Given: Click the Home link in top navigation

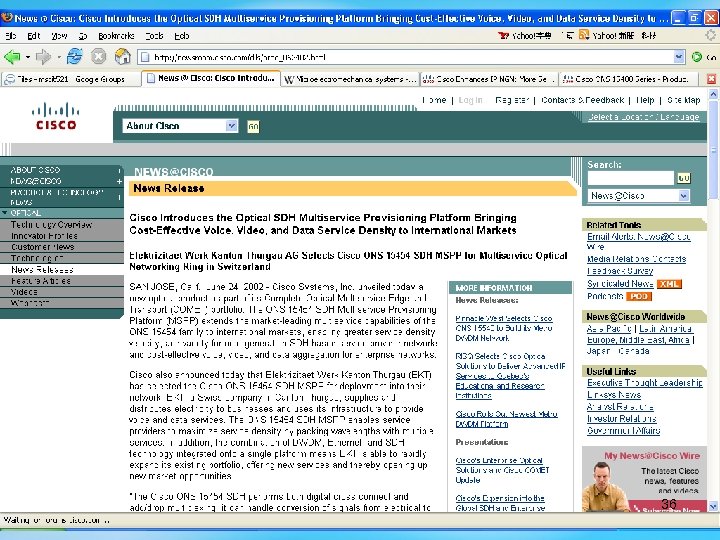Looking at the screenshot, I should pyautogui.click(x=434, y=100).
